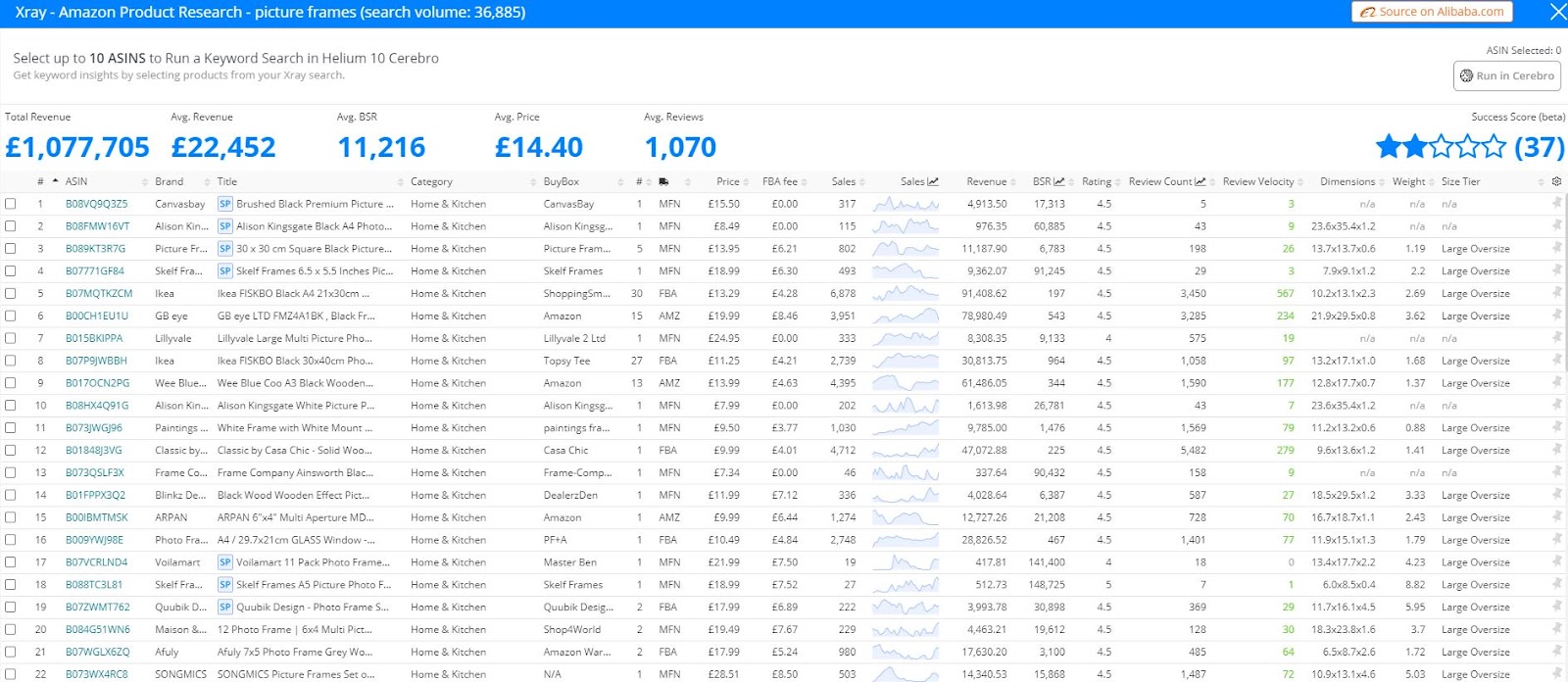
Task: Check the box for ASIN B08HX4Q91G
Action: point(10,406)
